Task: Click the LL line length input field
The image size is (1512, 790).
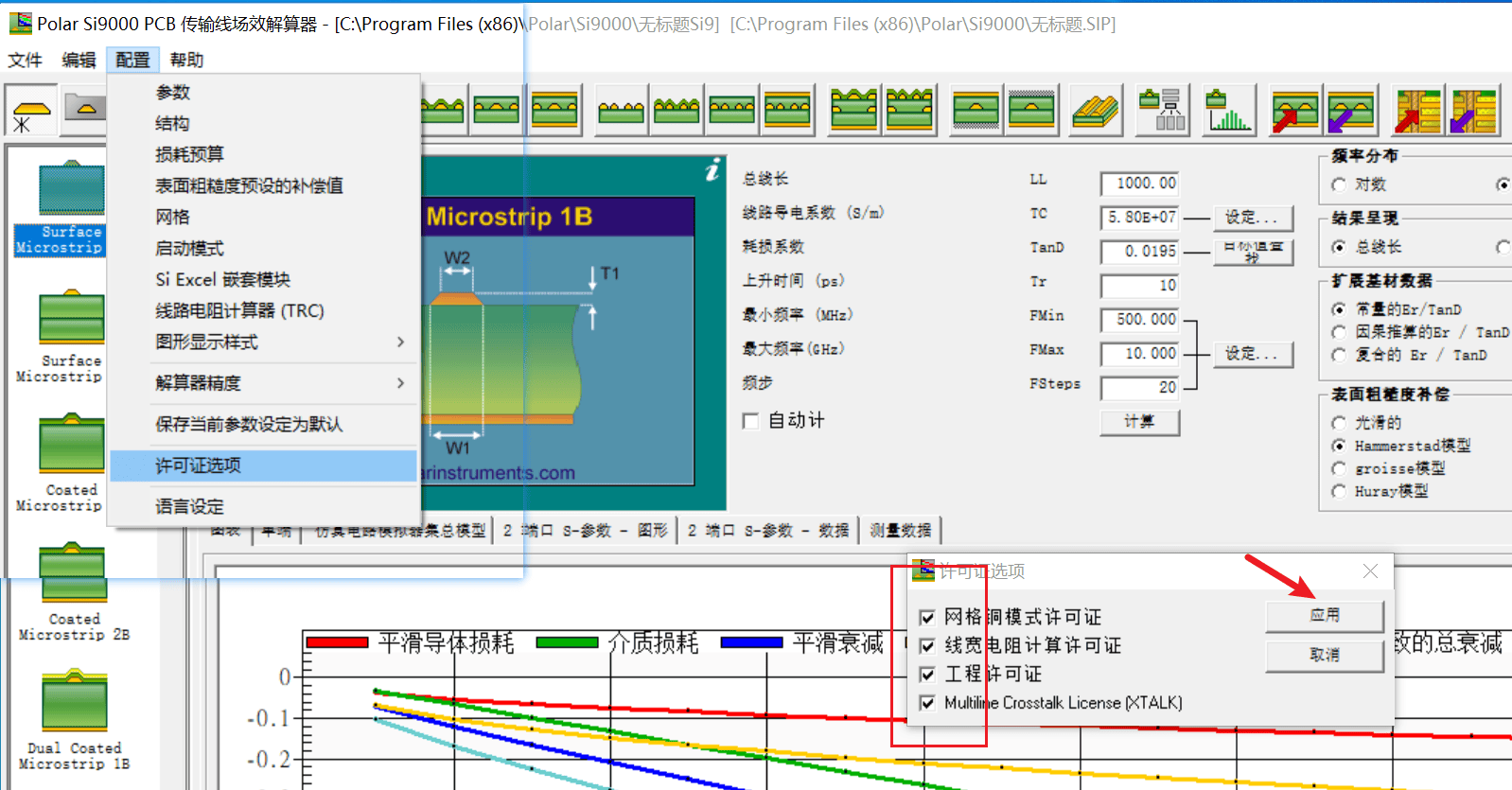Action: (x=1140, y=183)
